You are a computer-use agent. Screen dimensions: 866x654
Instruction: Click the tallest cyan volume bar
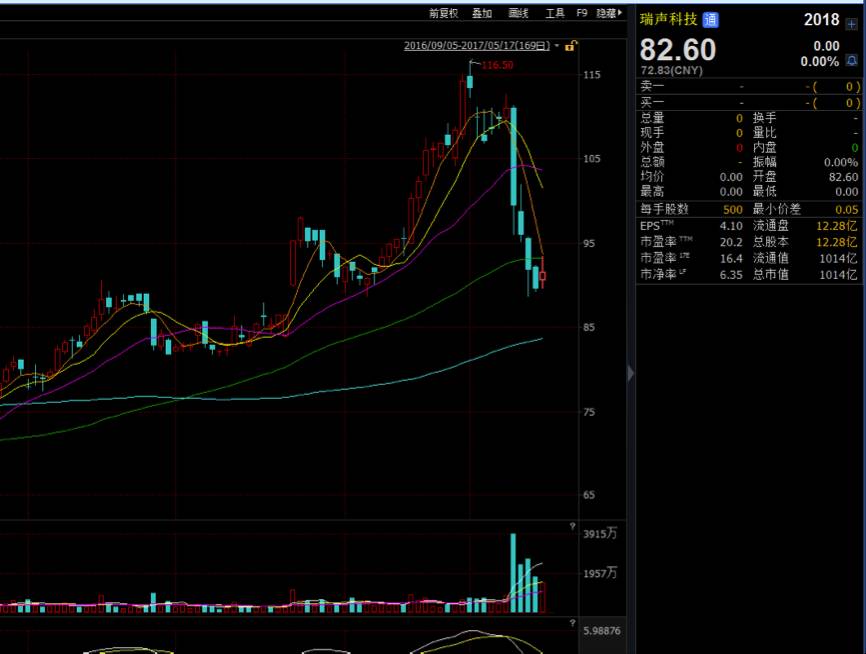pyautogui.click(x=513, y=573)
